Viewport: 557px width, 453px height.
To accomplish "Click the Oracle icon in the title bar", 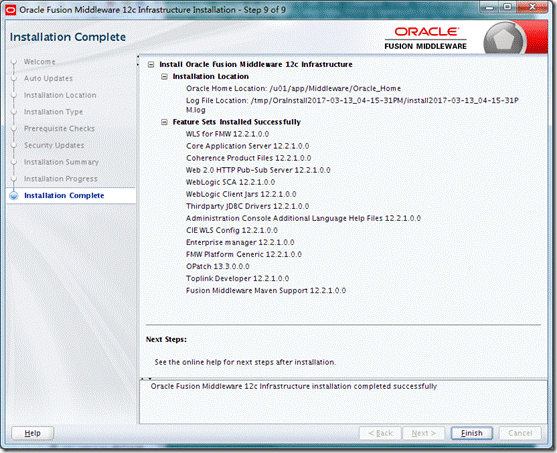I will point(10,10).
